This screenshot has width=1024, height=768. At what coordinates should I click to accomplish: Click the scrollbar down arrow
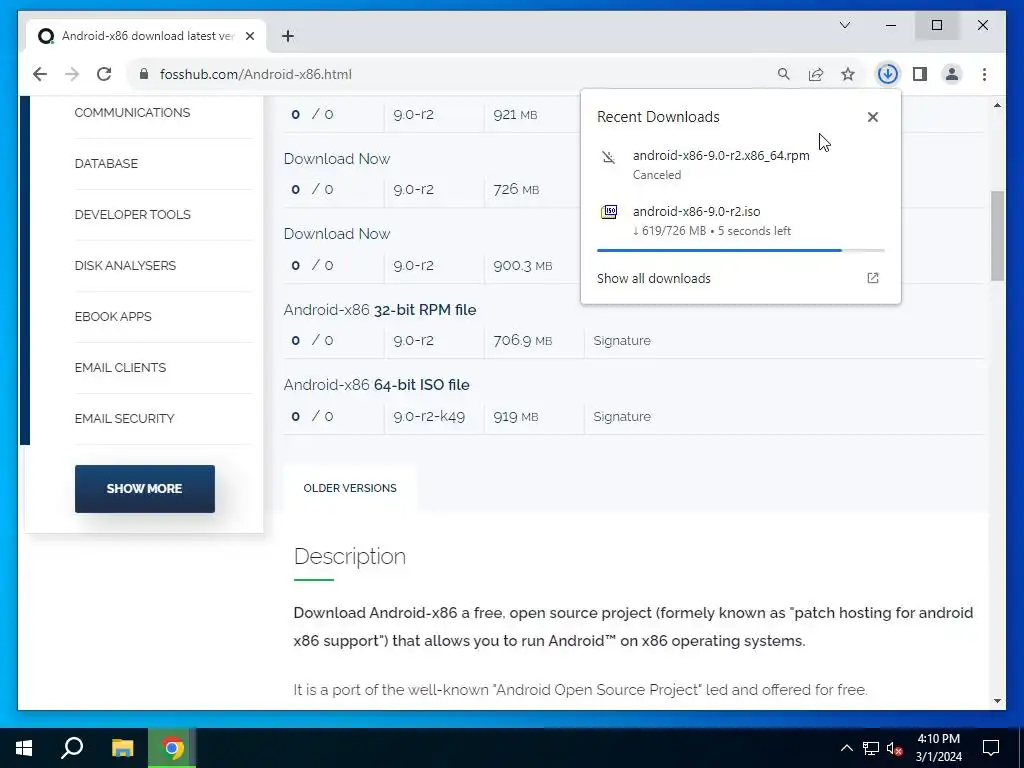pos(997,701)
